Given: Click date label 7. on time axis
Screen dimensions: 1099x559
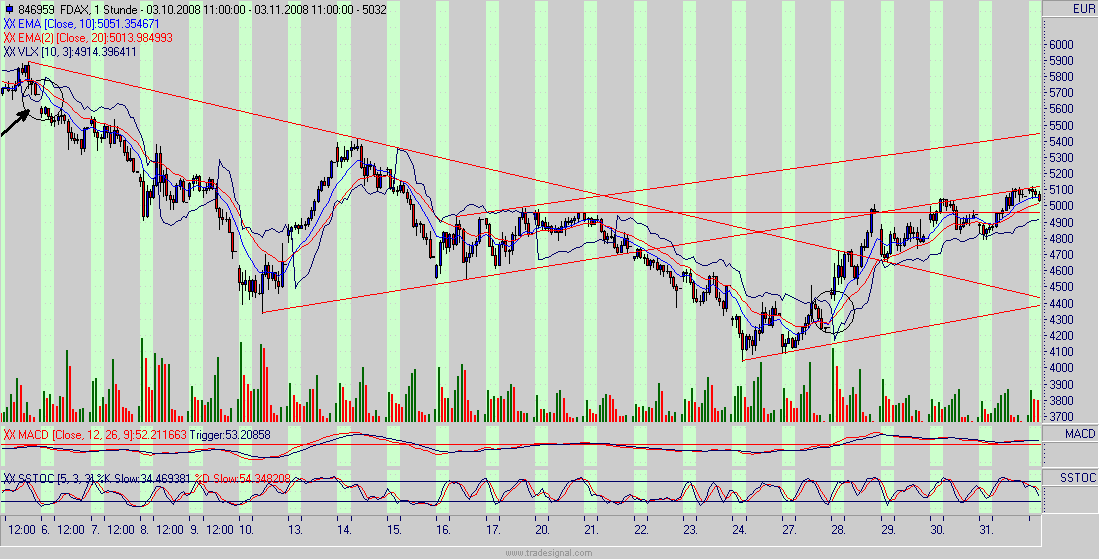Looking at the screenshot, I should point(96,530).
